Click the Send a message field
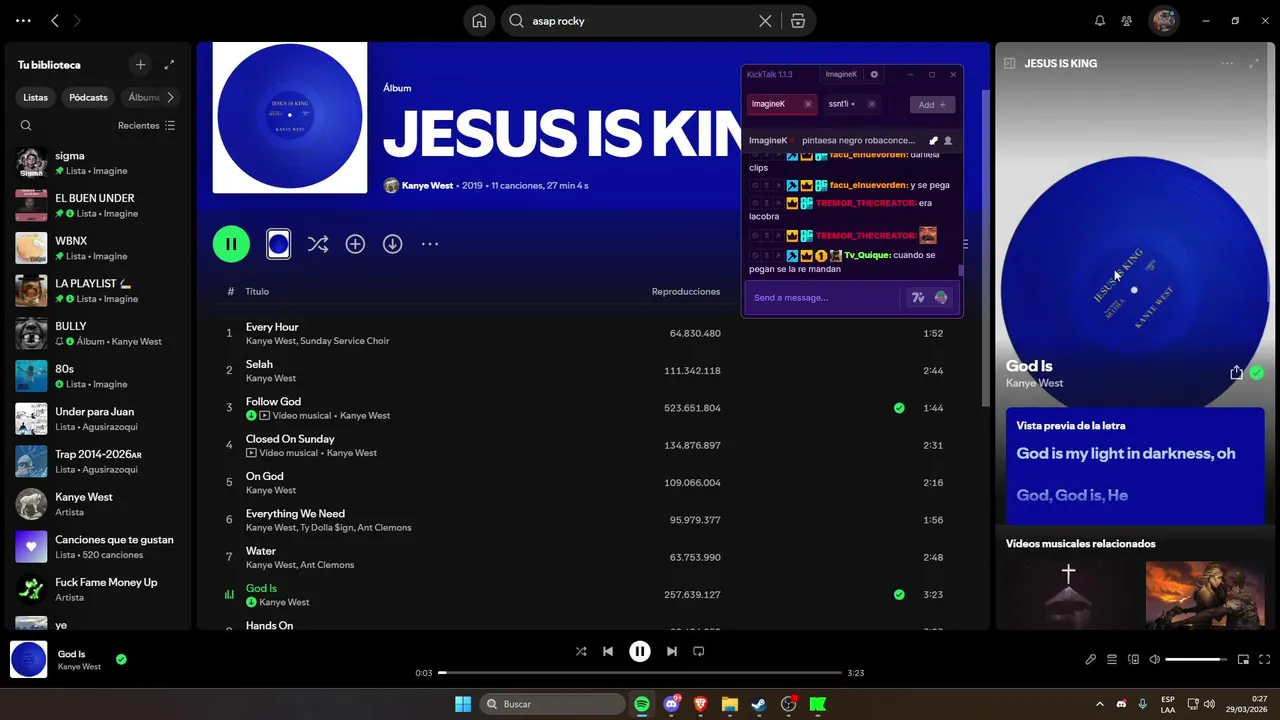Screen dimensions: 1280x720 coord(825,298)
